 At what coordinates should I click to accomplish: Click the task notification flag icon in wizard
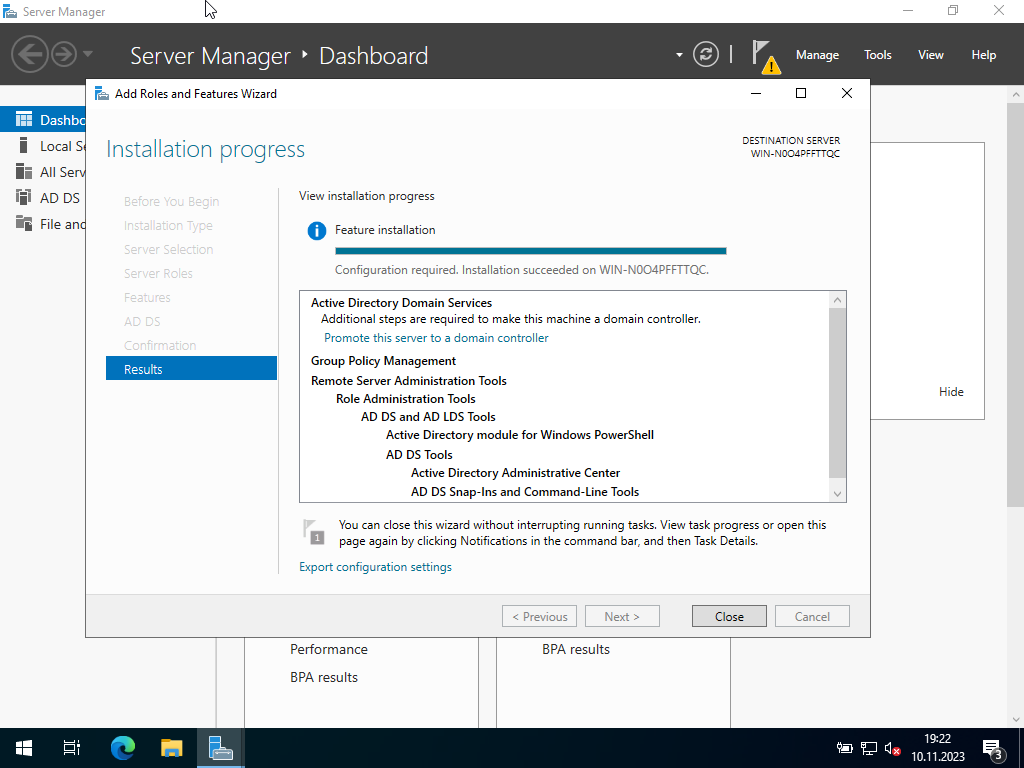point(313,532)
